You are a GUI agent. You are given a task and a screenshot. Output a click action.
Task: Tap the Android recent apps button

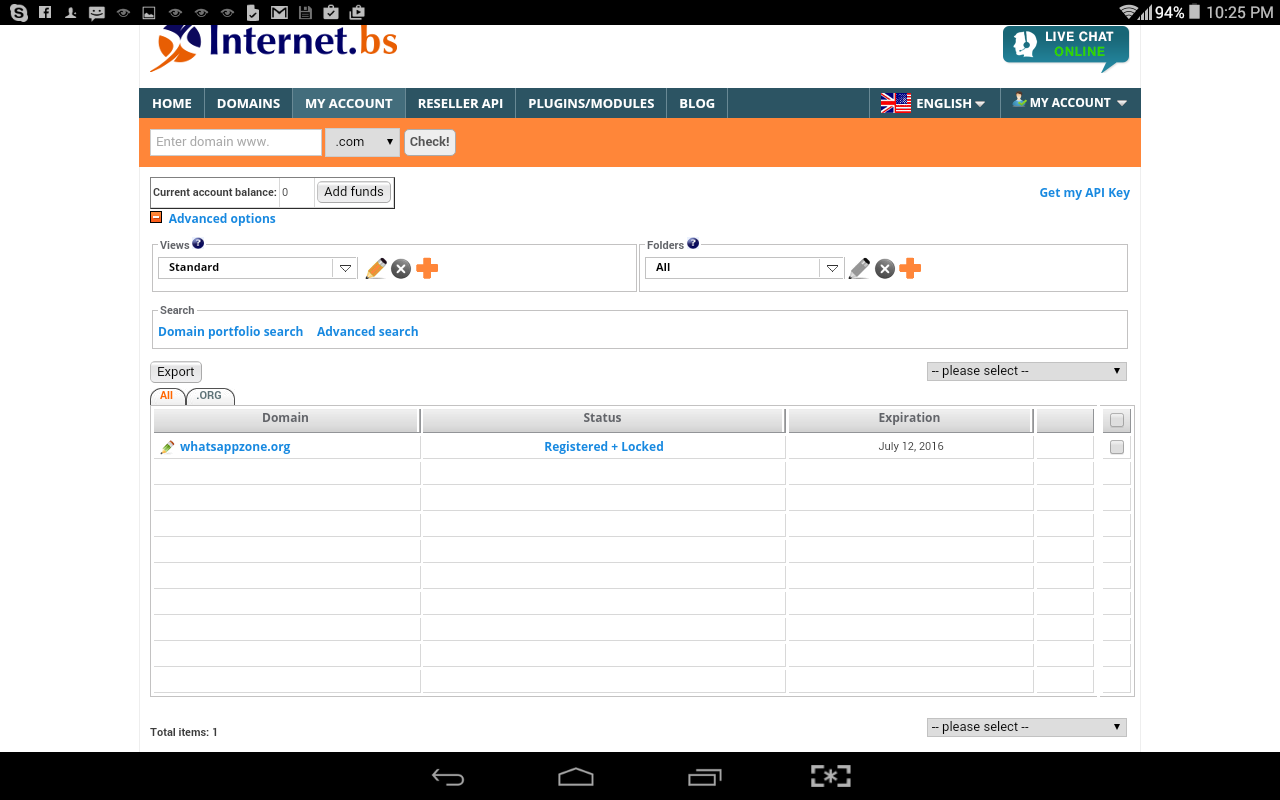coord(704,777)
